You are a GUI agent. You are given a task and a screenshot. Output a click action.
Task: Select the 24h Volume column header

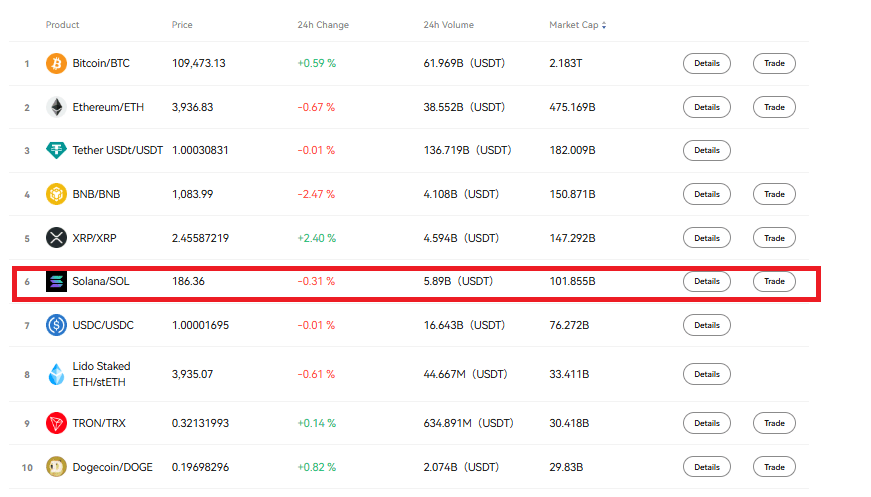pyautogui.click(x=448, y=25)
